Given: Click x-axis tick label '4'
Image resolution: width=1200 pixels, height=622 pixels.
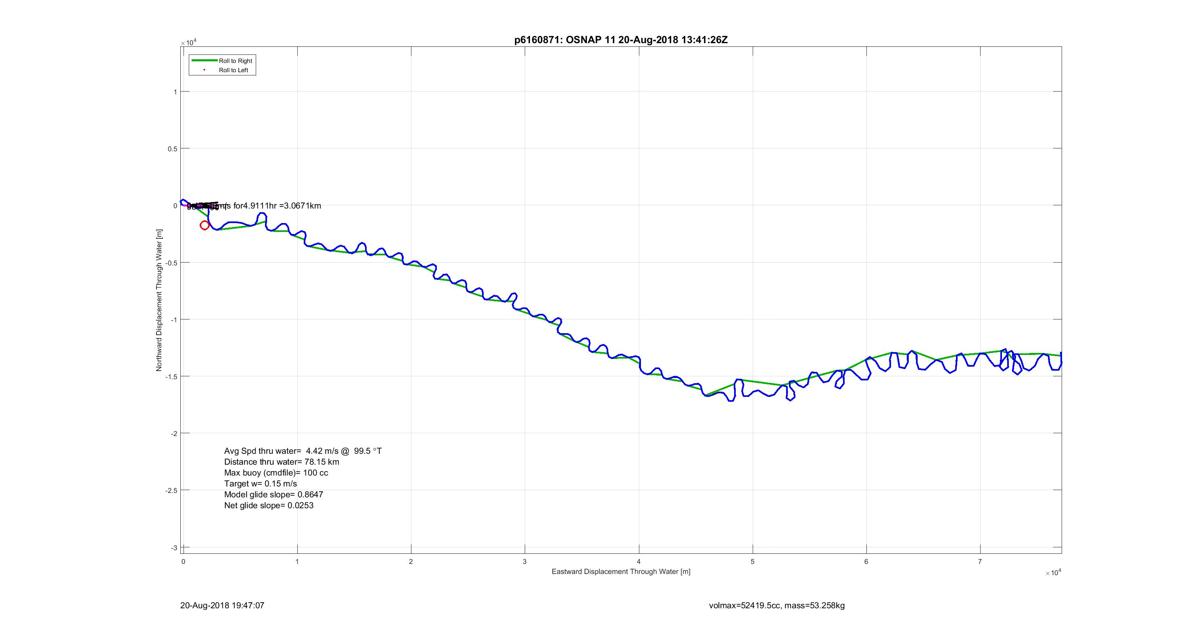Looking at the screenshot, I should (639, 561).
